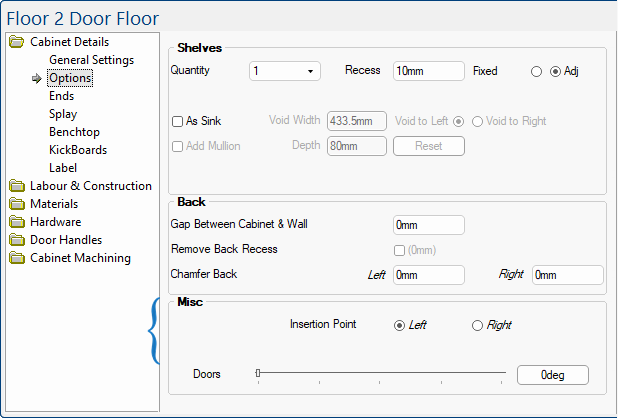Open General Settings in the tree
618x418 pixels.
(x=91, y=60)
